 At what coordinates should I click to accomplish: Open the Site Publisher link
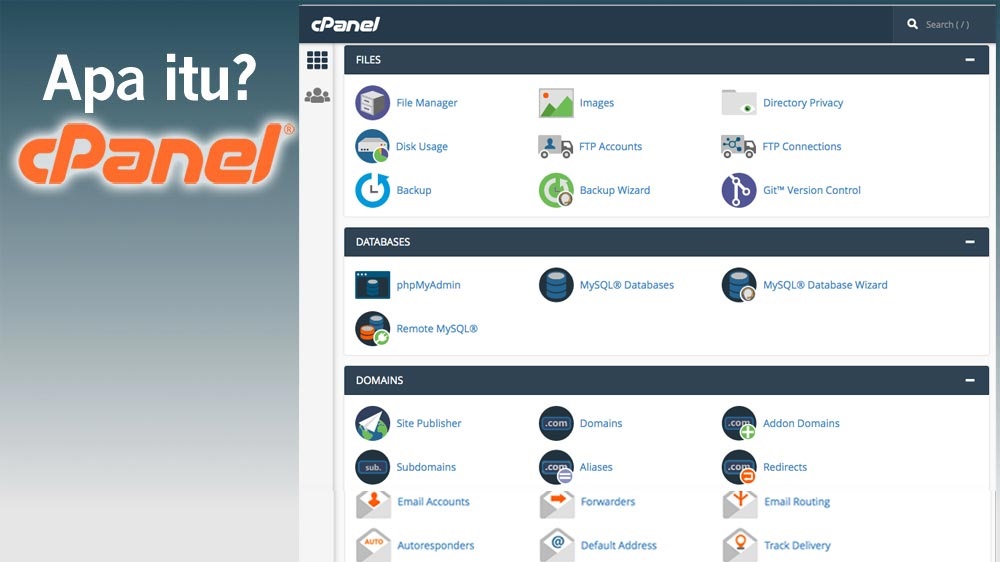[429, 424]
